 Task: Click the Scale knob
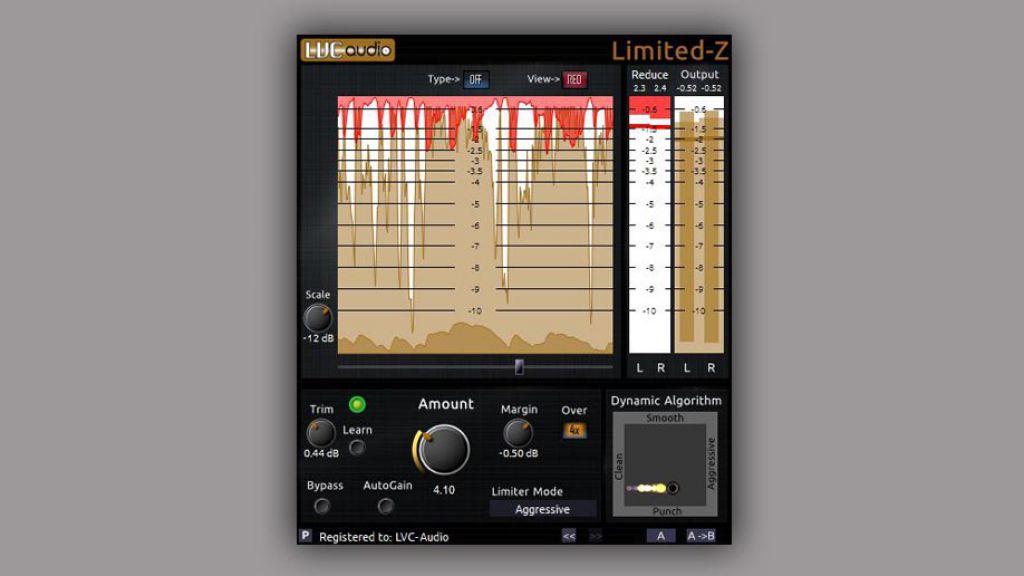point(317,318)
